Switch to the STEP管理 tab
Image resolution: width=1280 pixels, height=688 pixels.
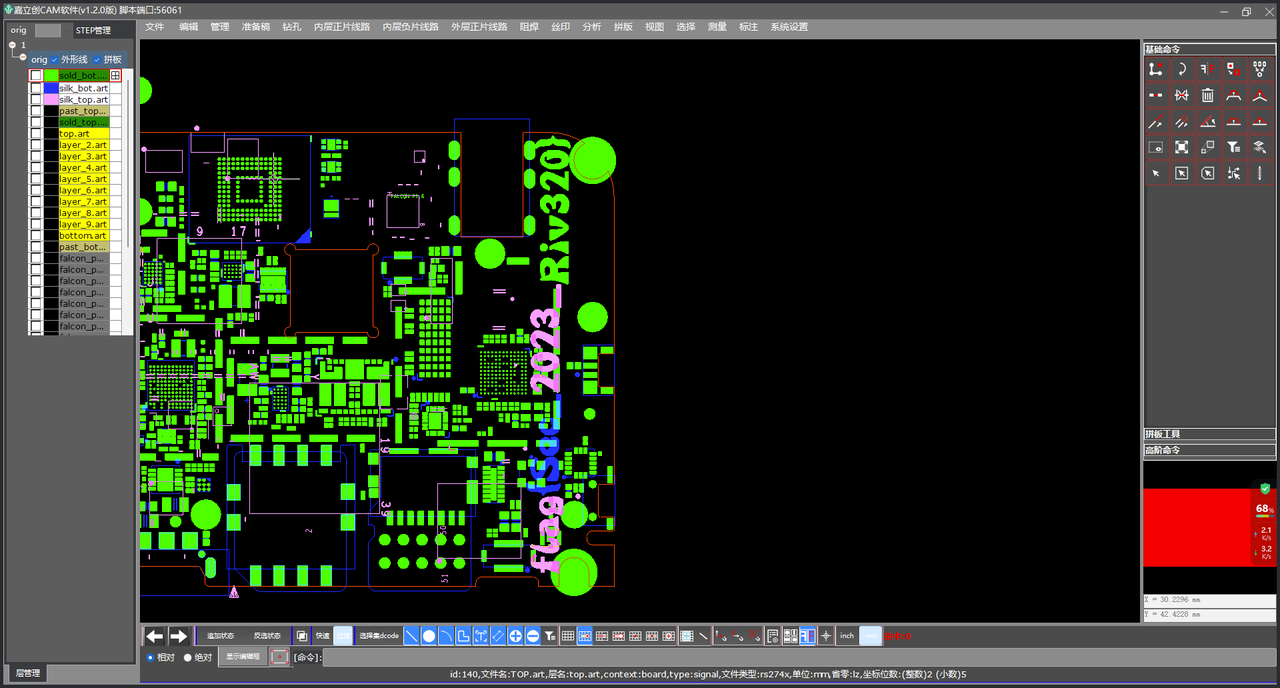click(93, 30)
